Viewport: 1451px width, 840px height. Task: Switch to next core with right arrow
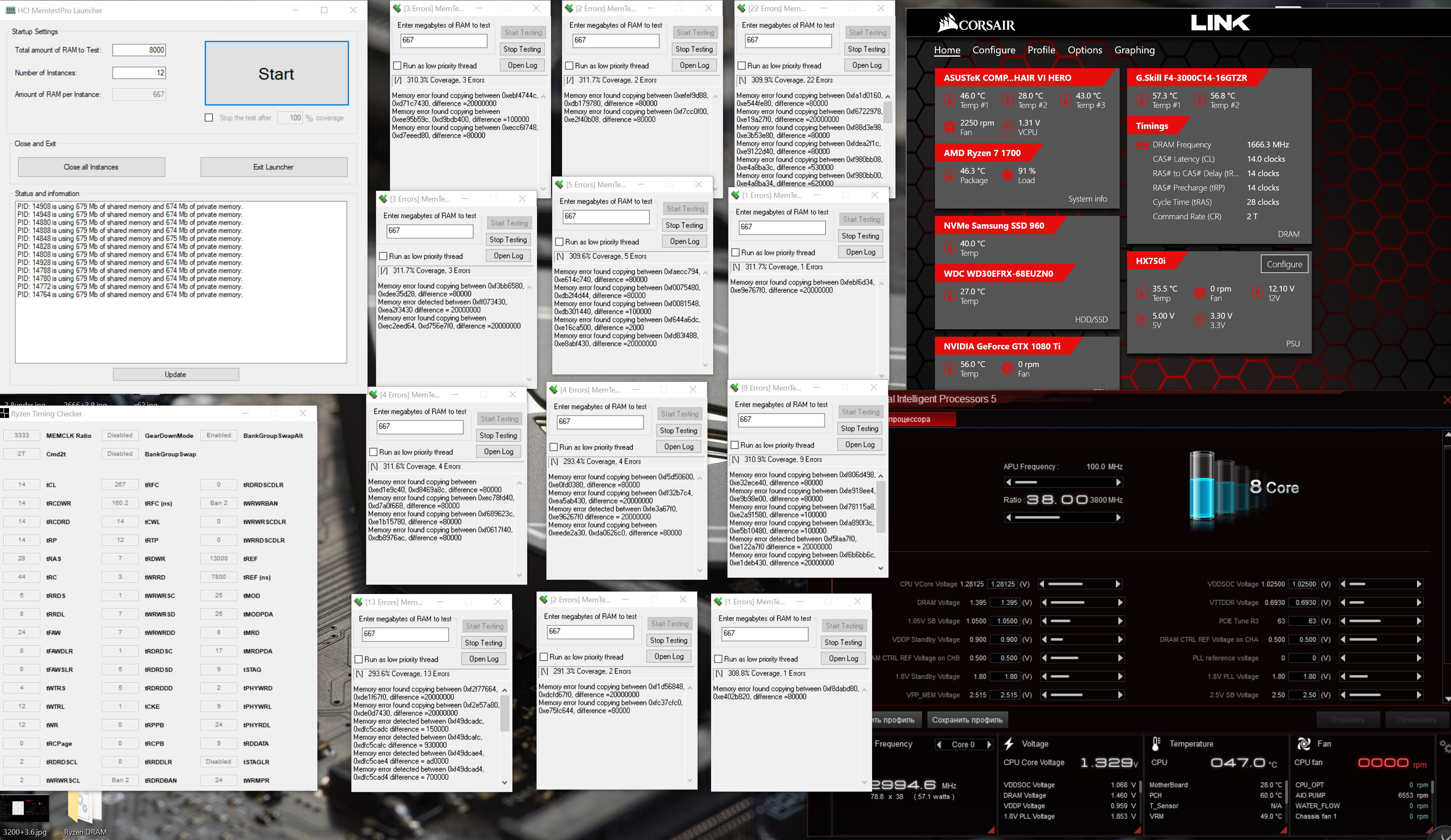point(989,744)
